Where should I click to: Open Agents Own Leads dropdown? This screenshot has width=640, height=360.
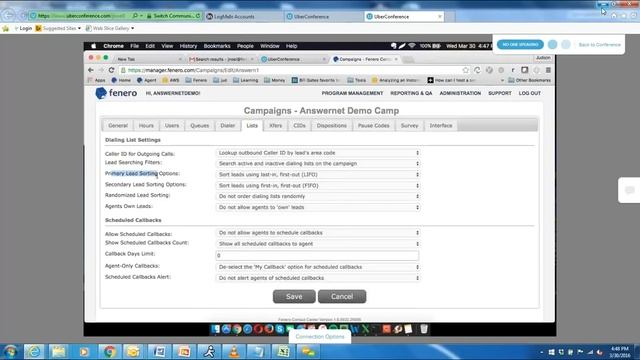click(318, 207)
